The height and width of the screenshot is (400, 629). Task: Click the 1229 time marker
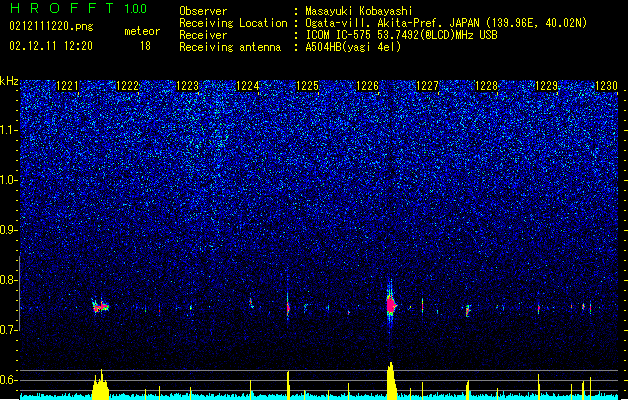pyautogui.click(x=546, y=86)
